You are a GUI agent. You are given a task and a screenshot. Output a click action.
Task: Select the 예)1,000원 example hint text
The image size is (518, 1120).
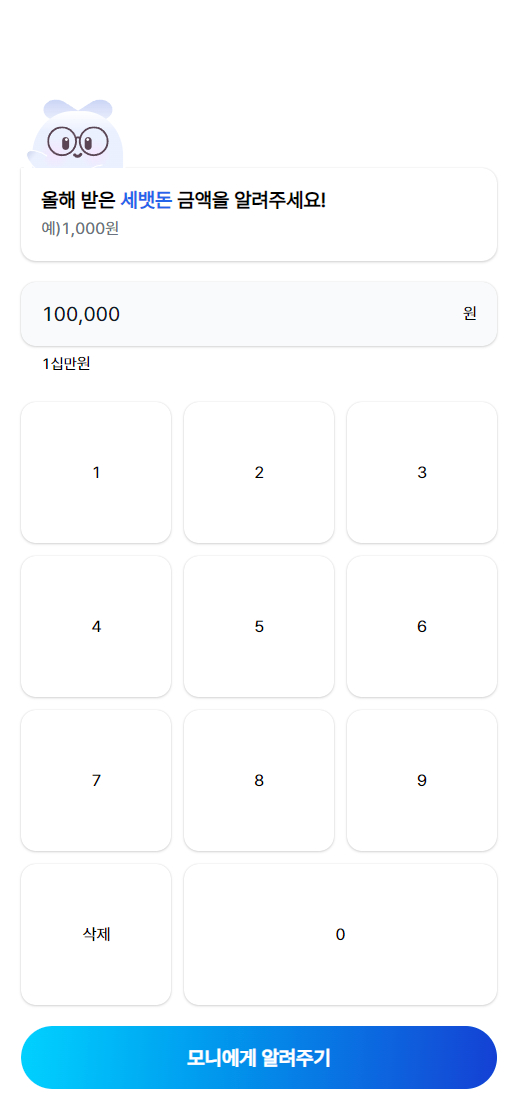point(80,229)
